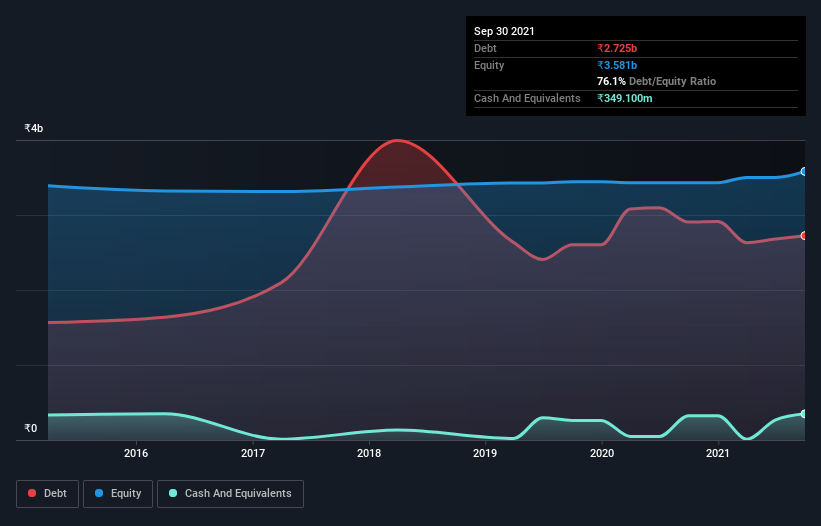
Task: Click the 2016 x-axis label
Action: tap(136, 453)
